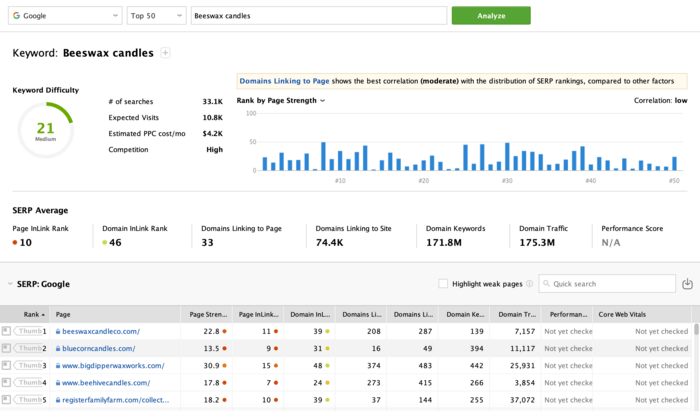This screenshot has height=411, width=700.
Task: Click the info icon next to Highlight weak pages
Action: [x=529, y=284]
